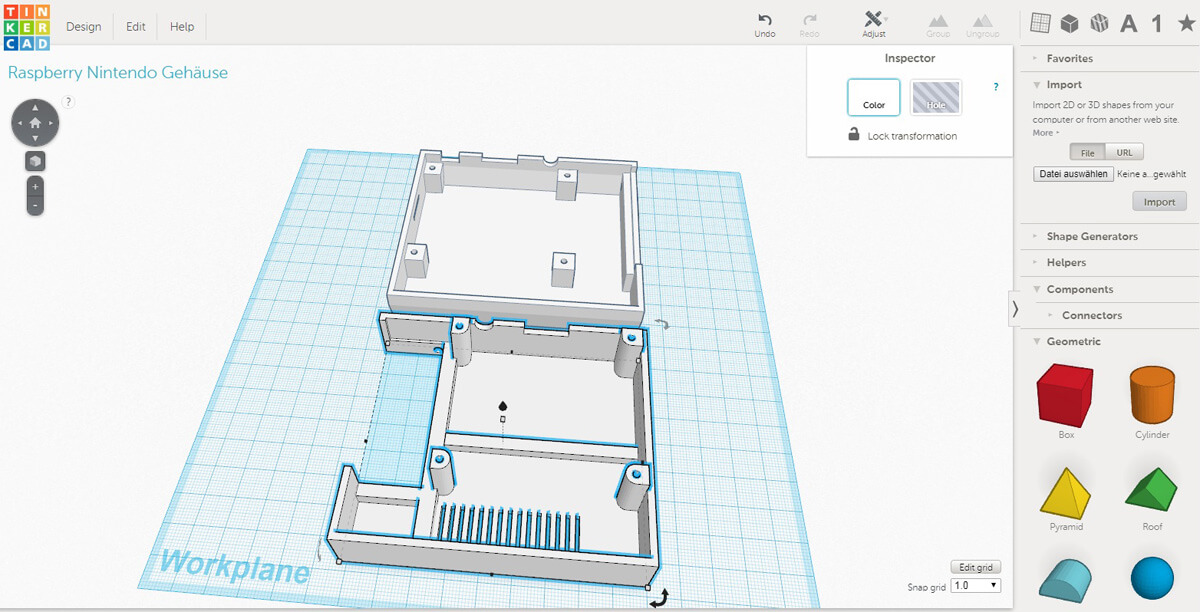Click the Import button

[x=1159, y=201]
